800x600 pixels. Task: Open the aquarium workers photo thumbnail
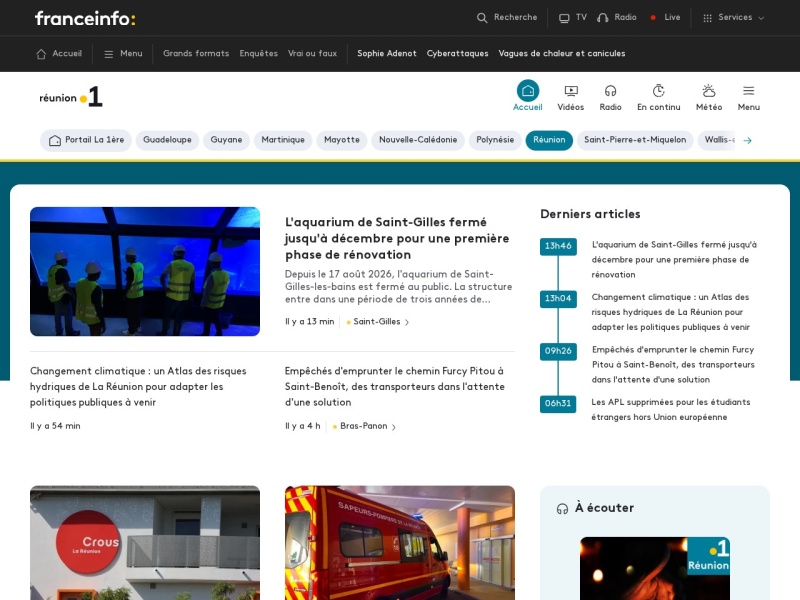pos(145,271)
